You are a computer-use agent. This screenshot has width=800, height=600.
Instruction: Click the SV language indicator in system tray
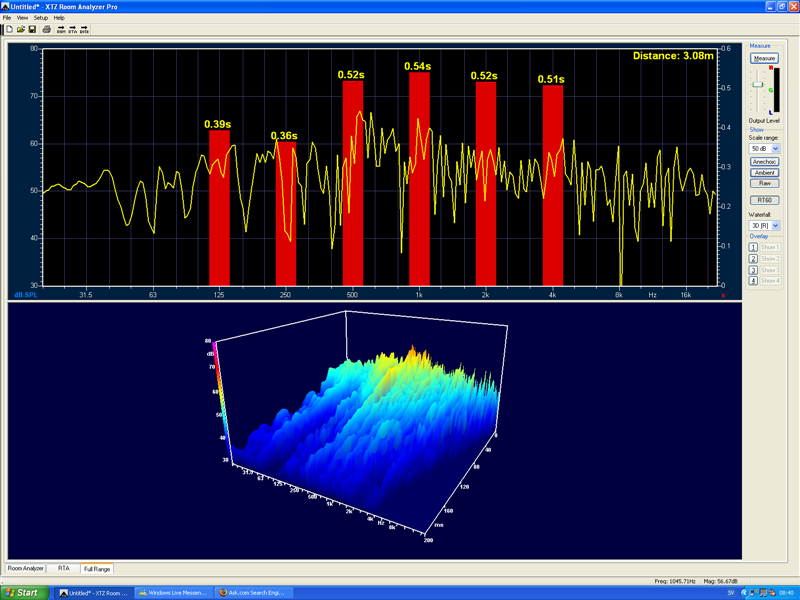coord(731,593)
